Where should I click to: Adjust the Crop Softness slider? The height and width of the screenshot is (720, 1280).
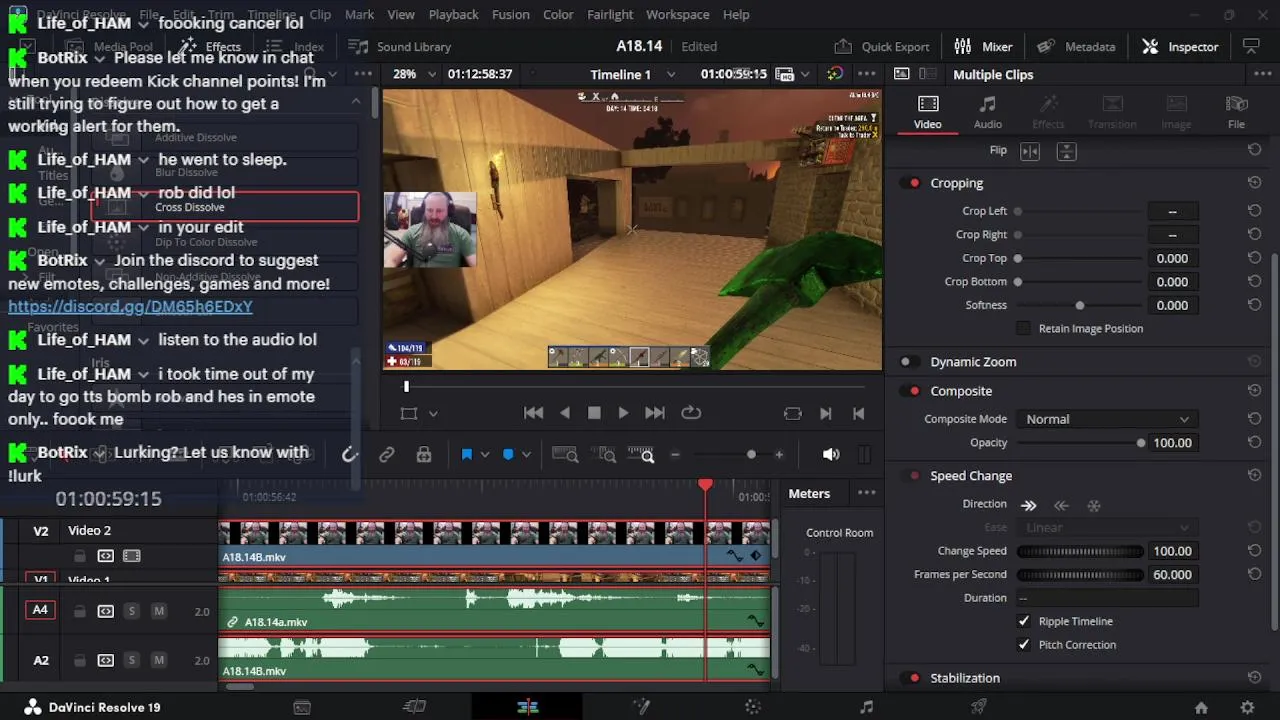(1080, 305)
